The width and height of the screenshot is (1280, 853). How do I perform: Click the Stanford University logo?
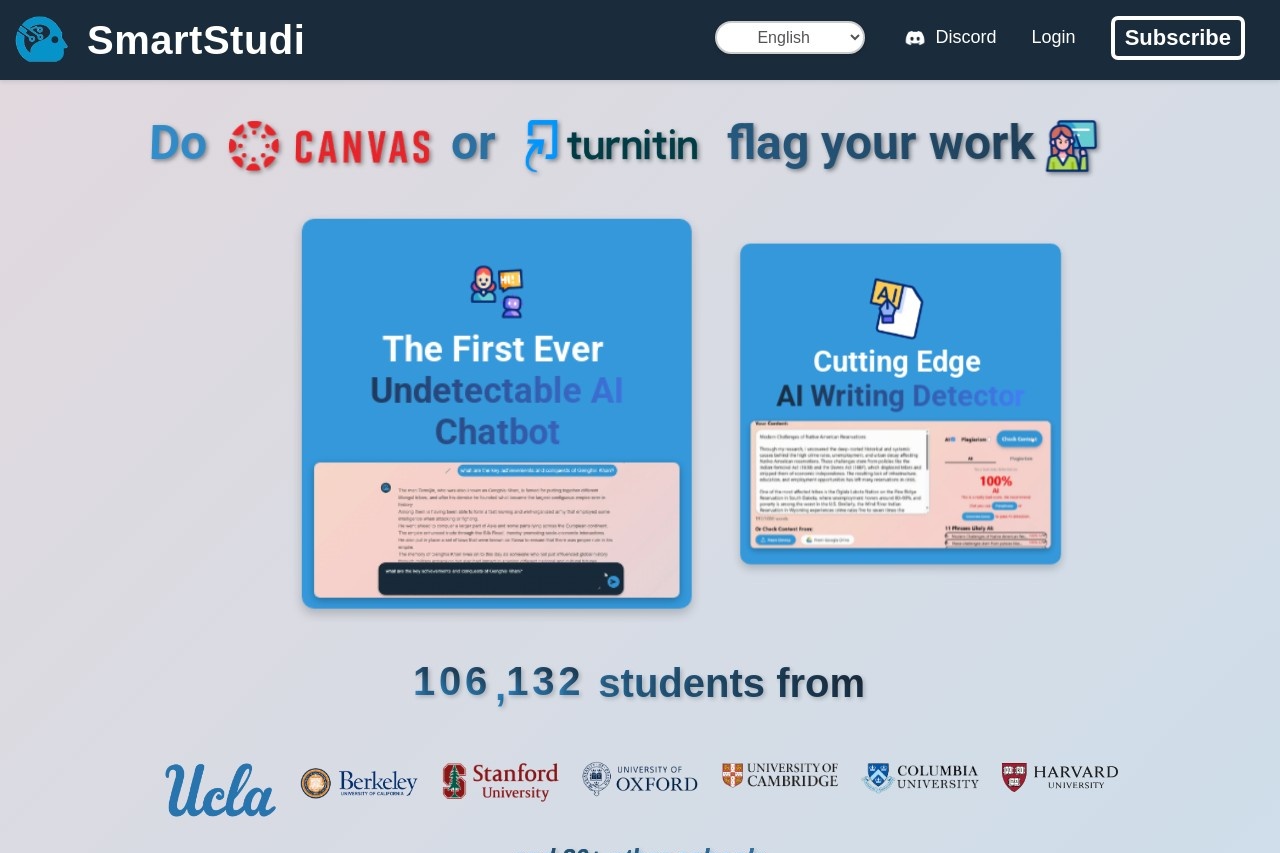click(500, 782)
